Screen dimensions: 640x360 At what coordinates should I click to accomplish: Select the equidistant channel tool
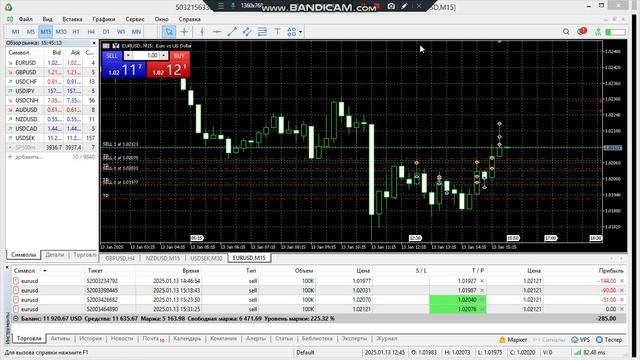(x=247, y=31)
